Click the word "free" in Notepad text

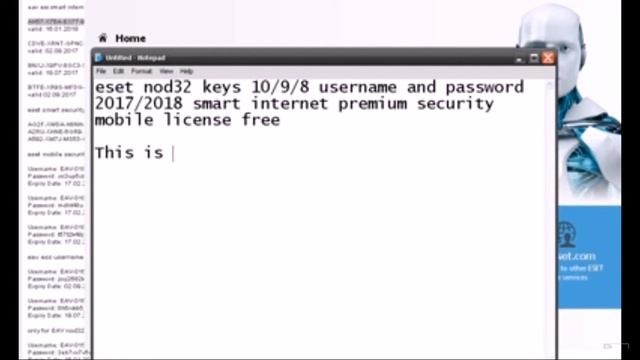pyautogui.click(x=261, y=120)
